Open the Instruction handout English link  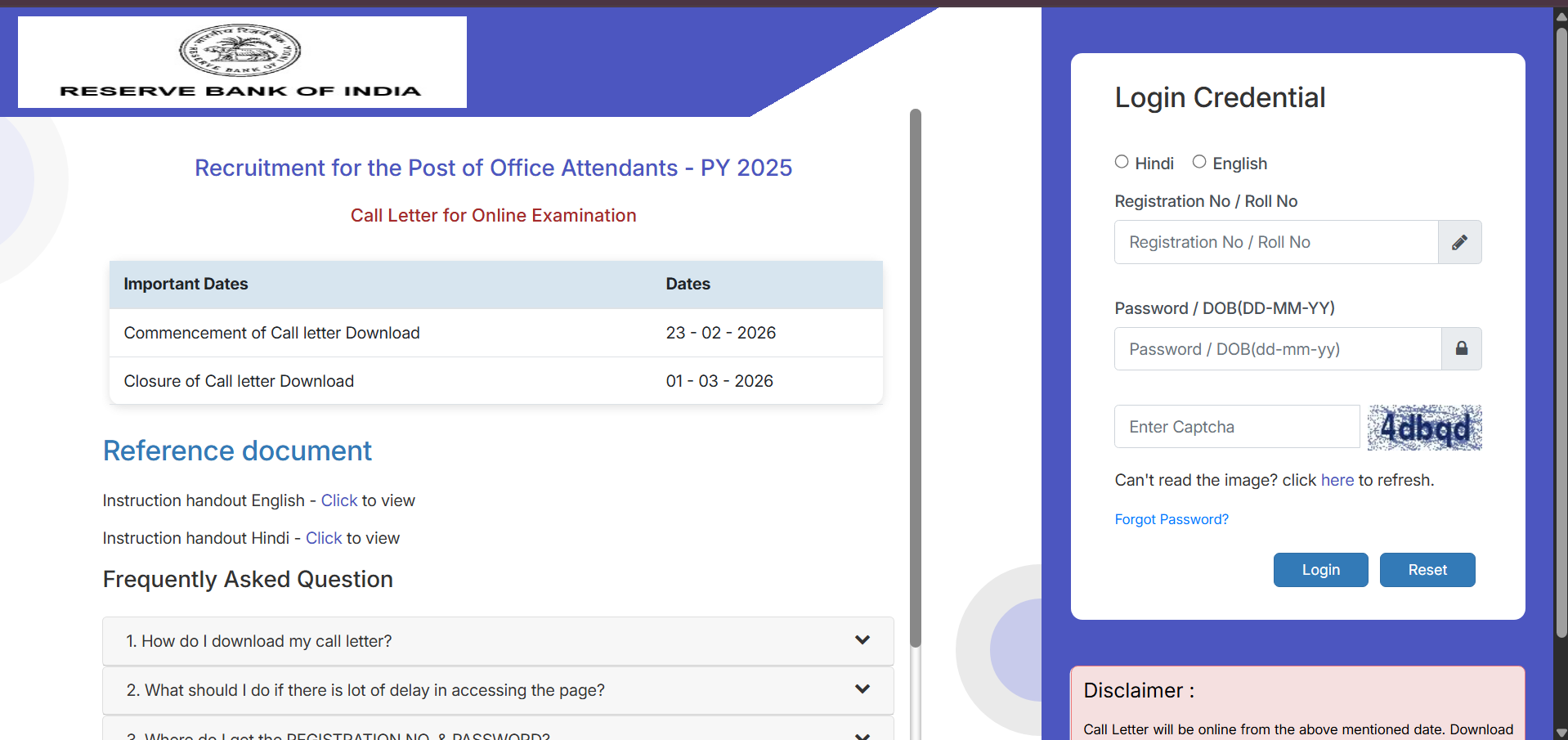pos(338,500)
